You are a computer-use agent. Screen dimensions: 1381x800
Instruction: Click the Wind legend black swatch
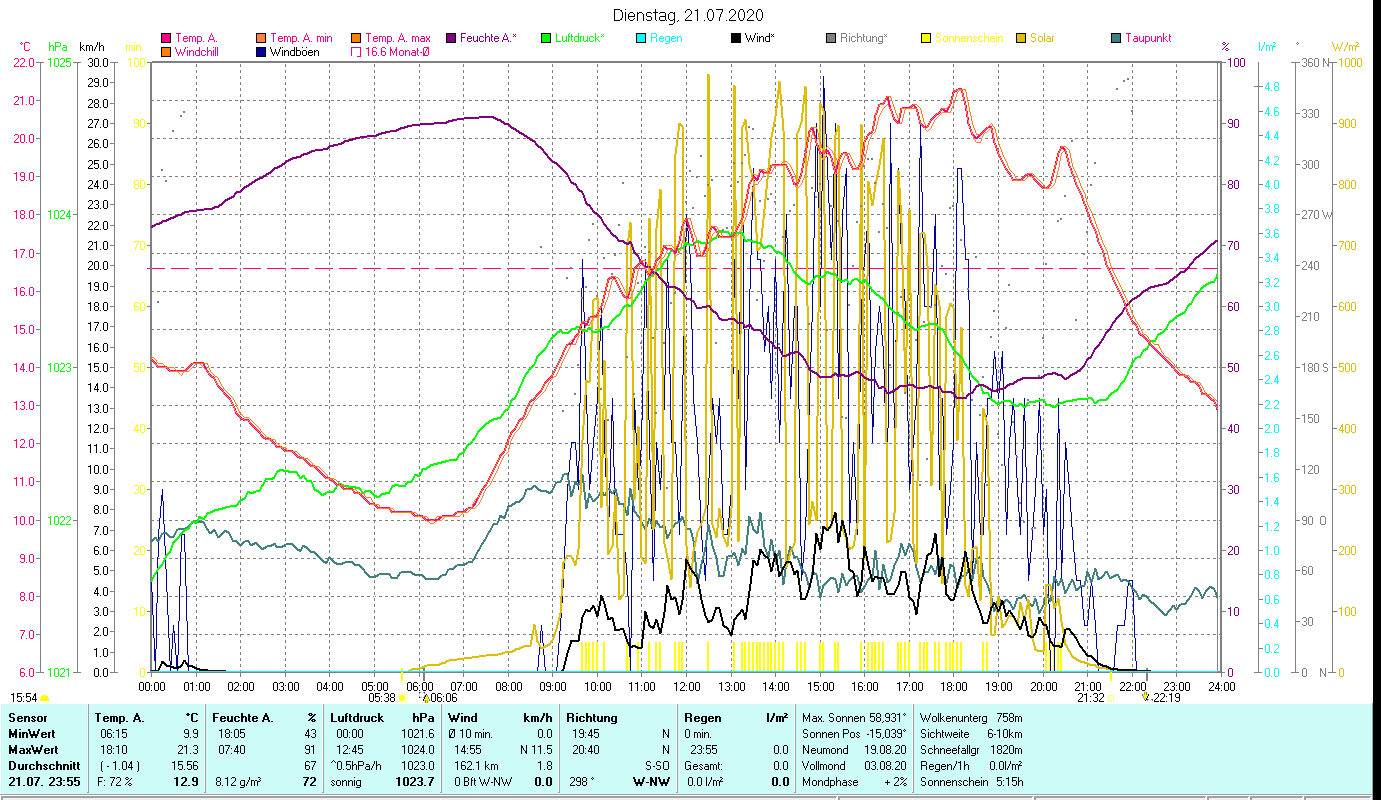tap(736, 39)
